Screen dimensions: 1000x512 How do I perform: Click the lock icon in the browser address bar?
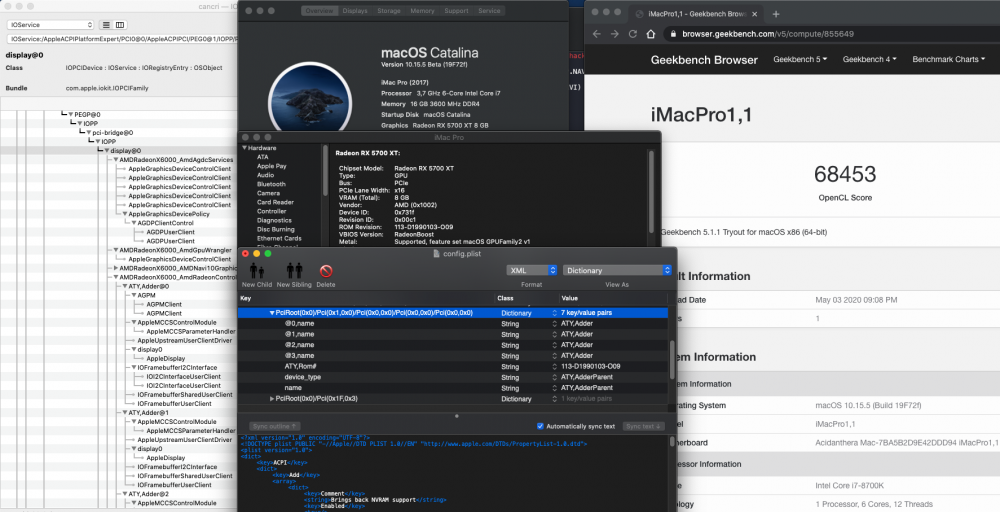coord(673,34)
